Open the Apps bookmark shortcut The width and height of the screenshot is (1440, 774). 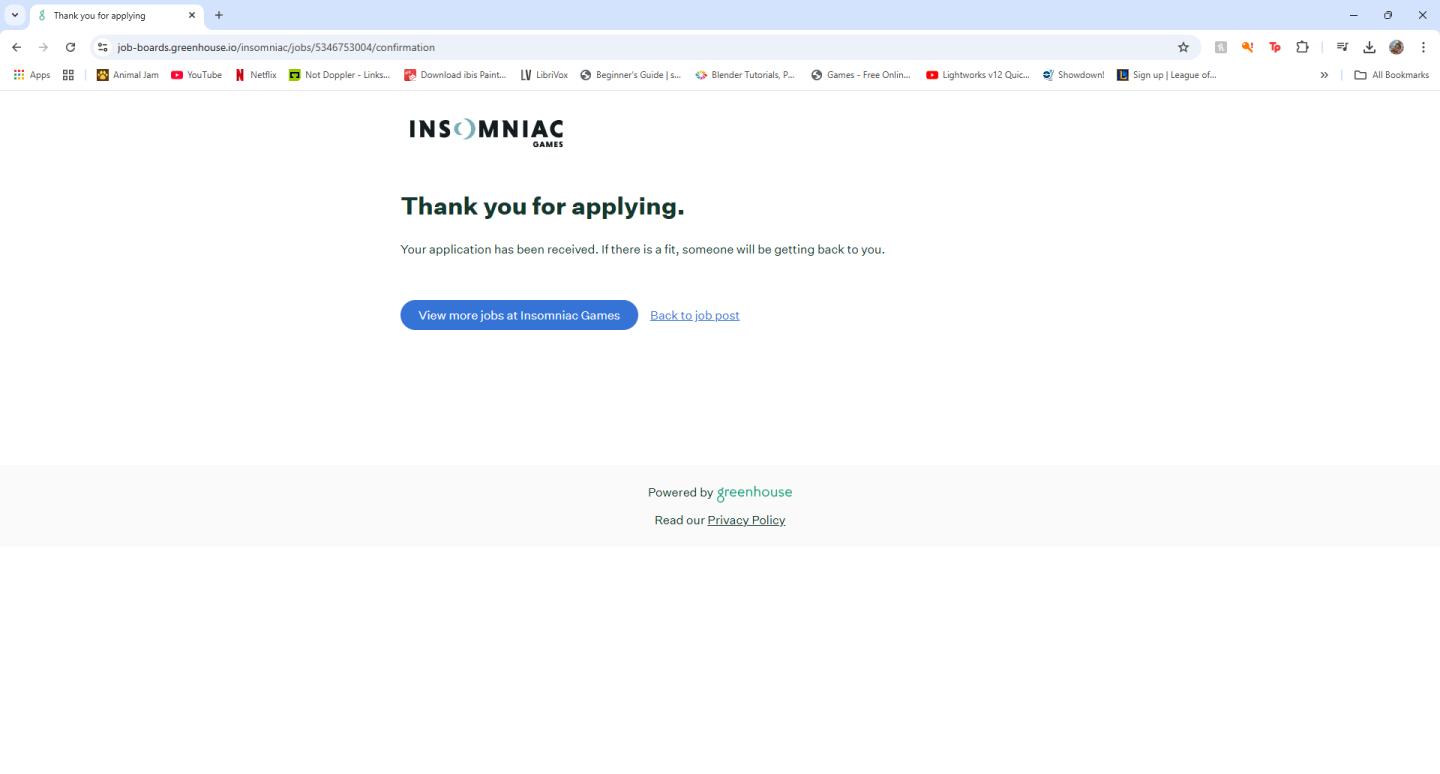[32, 75]
